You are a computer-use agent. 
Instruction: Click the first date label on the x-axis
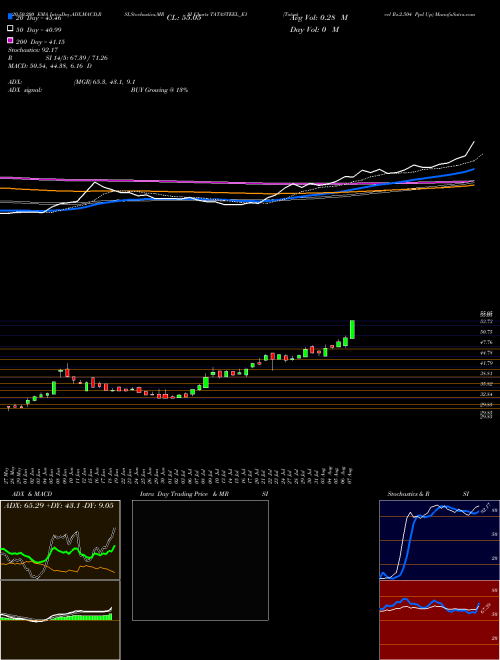click(x=8, y=476)
